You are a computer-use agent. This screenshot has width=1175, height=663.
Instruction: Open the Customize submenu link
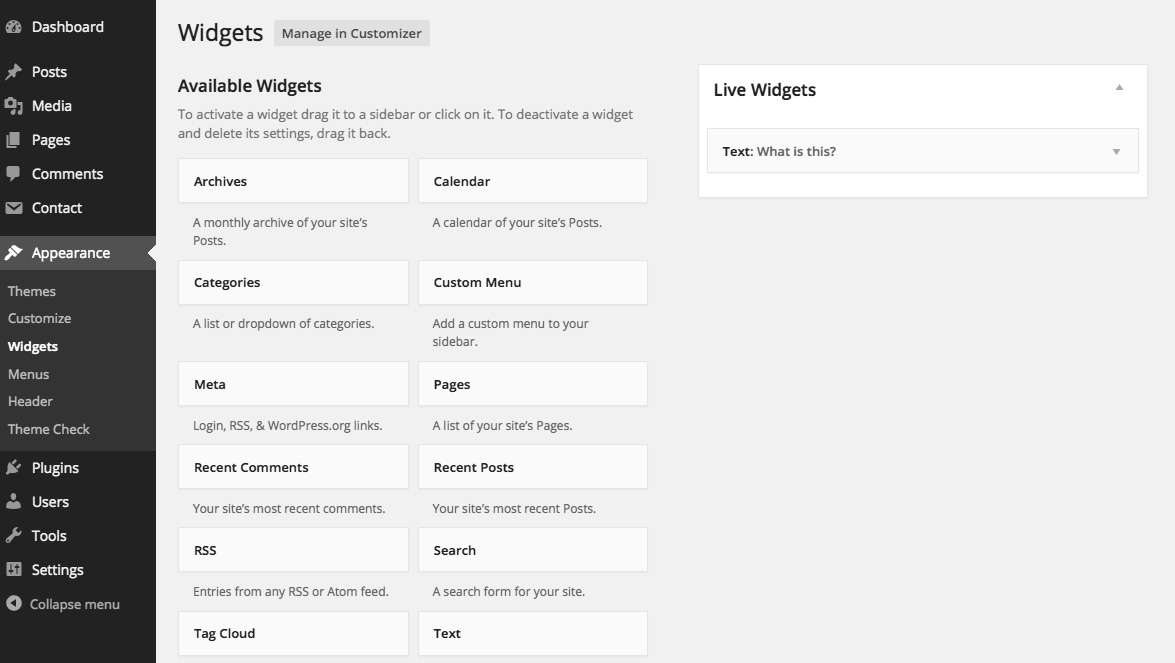(x=39, y=319)
